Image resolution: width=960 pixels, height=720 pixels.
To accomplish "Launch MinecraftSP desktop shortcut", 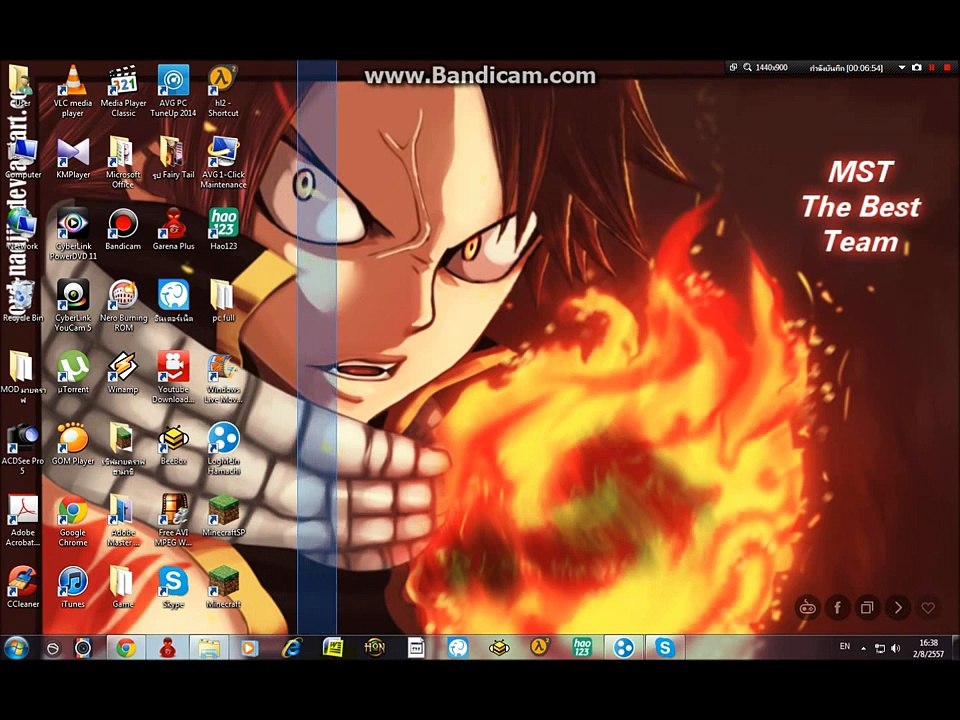I will (223, 516).
